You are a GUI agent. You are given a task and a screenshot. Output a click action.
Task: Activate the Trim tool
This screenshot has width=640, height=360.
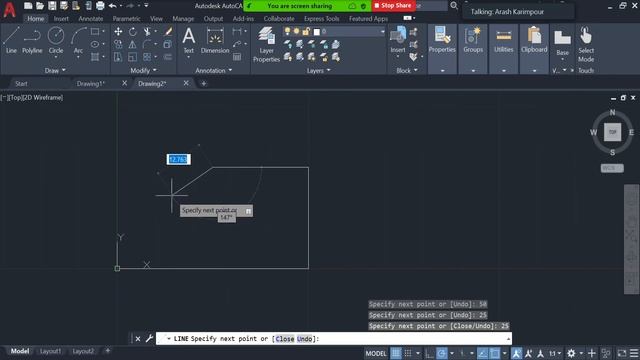coord(147,31)
